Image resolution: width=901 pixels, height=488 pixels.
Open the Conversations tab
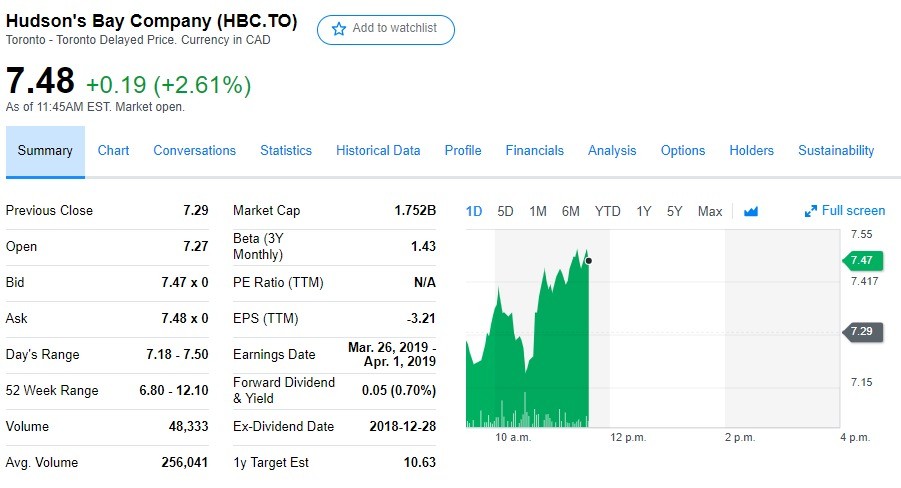(194, 151)
